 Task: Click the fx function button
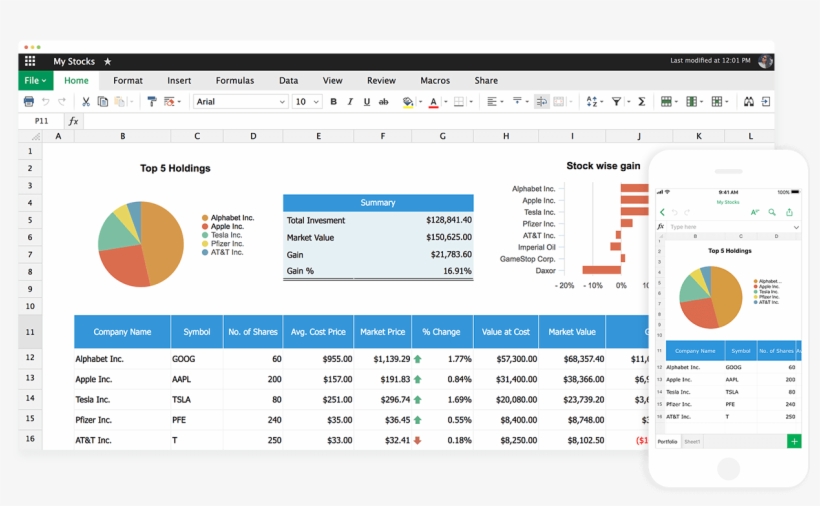(x=74, y=121)
